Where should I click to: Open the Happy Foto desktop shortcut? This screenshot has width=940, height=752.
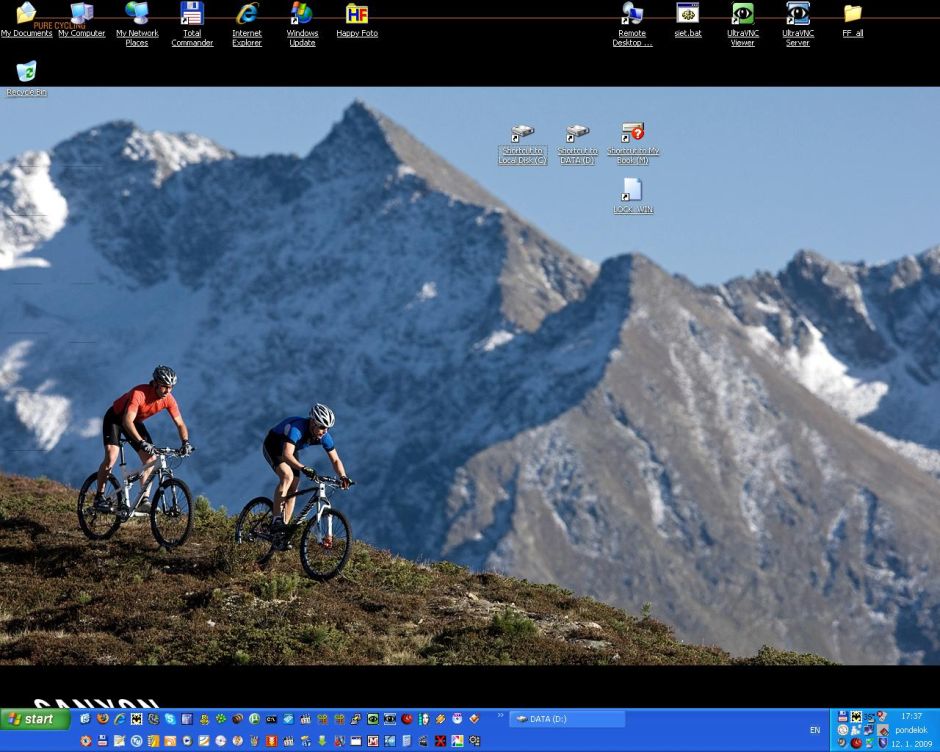[357, 14]
